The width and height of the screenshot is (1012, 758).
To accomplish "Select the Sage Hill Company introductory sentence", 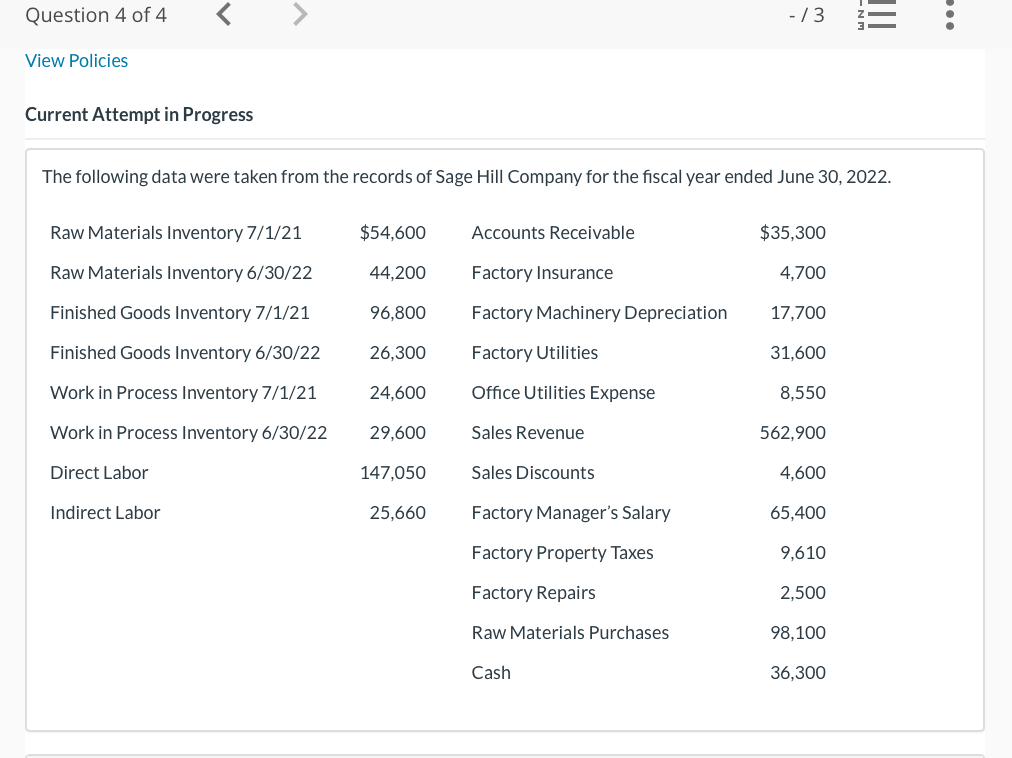I will pyautogui.click(x=467, y=177).
